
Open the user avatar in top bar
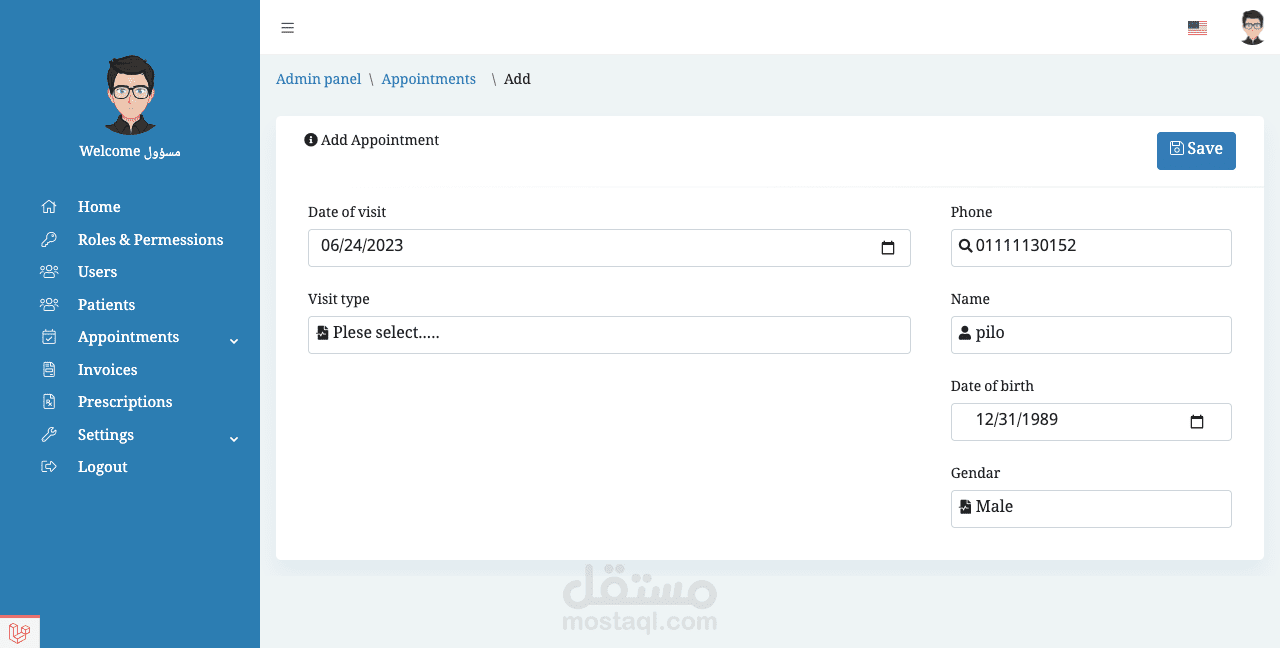1253,27
